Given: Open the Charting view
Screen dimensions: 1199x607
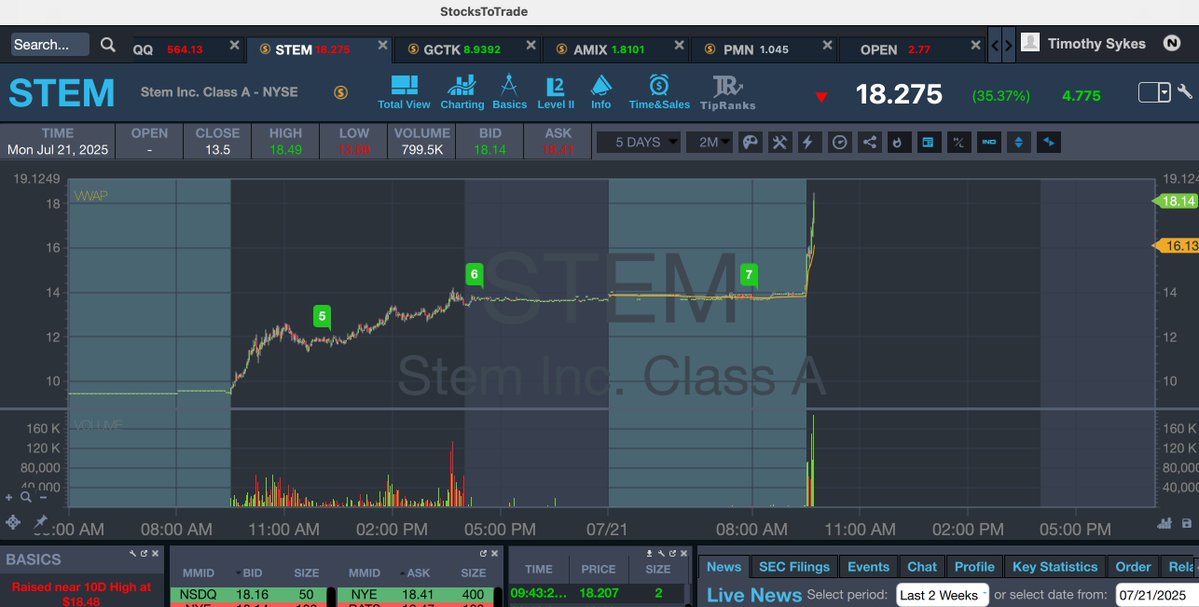Looking at the screenshot, I should 462,93.
